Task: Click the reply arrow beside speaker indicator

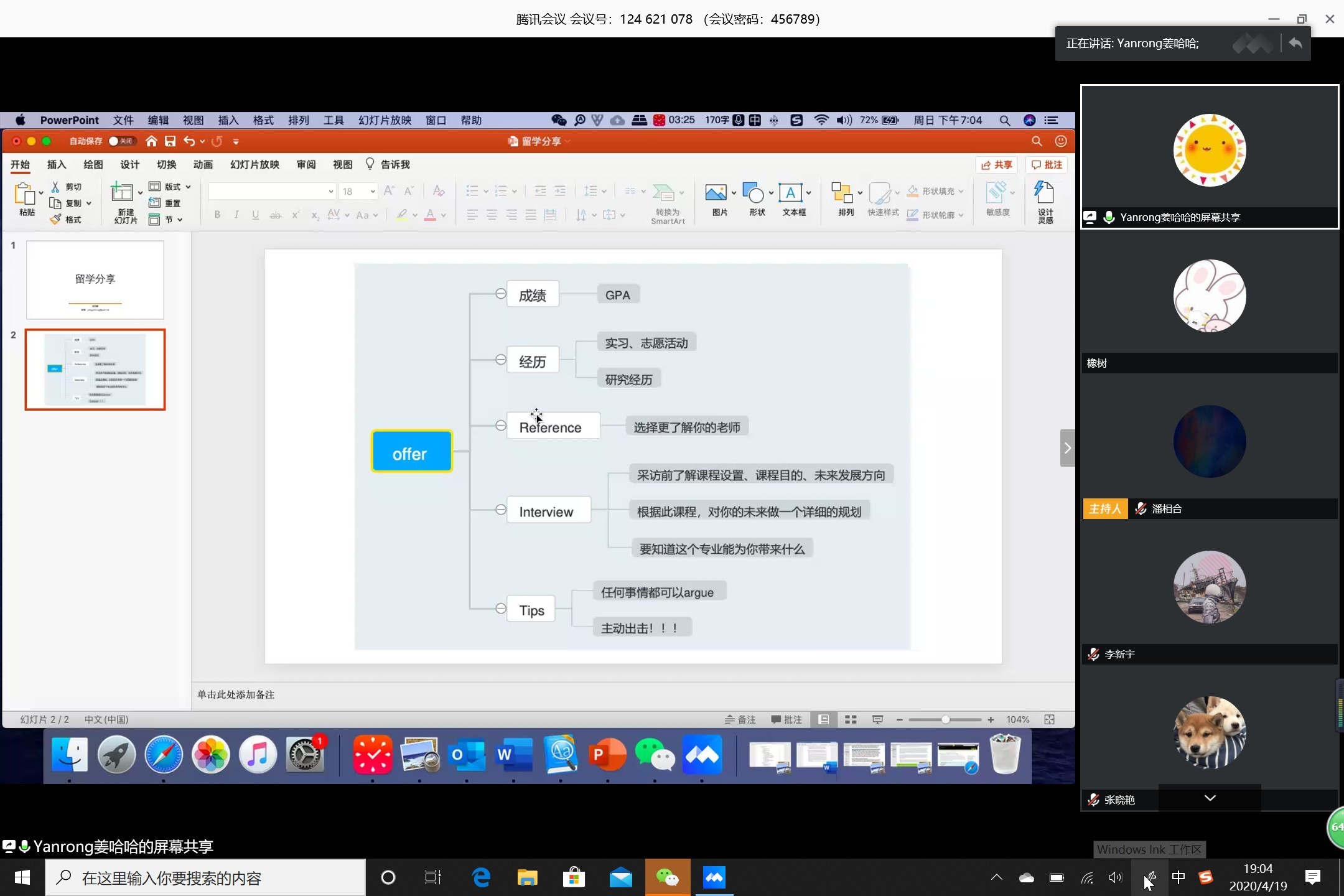Action: [x=1295, y=43]
